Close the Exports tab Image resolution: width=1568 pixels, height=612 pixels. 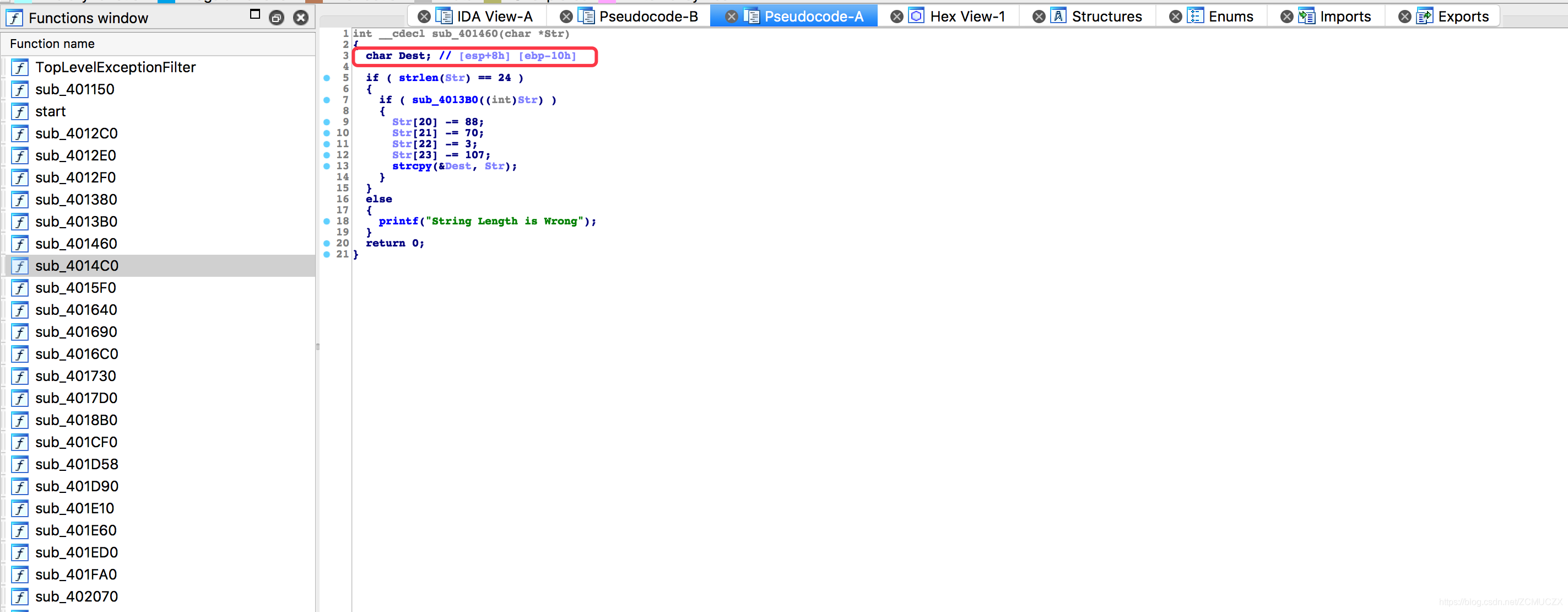click(1405, 17)
